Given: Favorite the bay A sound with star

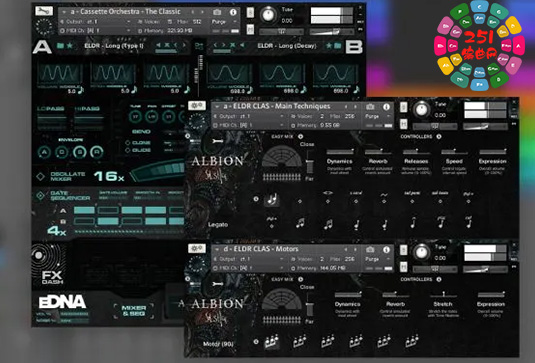Looking at the screenshot, I should [x=70, y=45].
